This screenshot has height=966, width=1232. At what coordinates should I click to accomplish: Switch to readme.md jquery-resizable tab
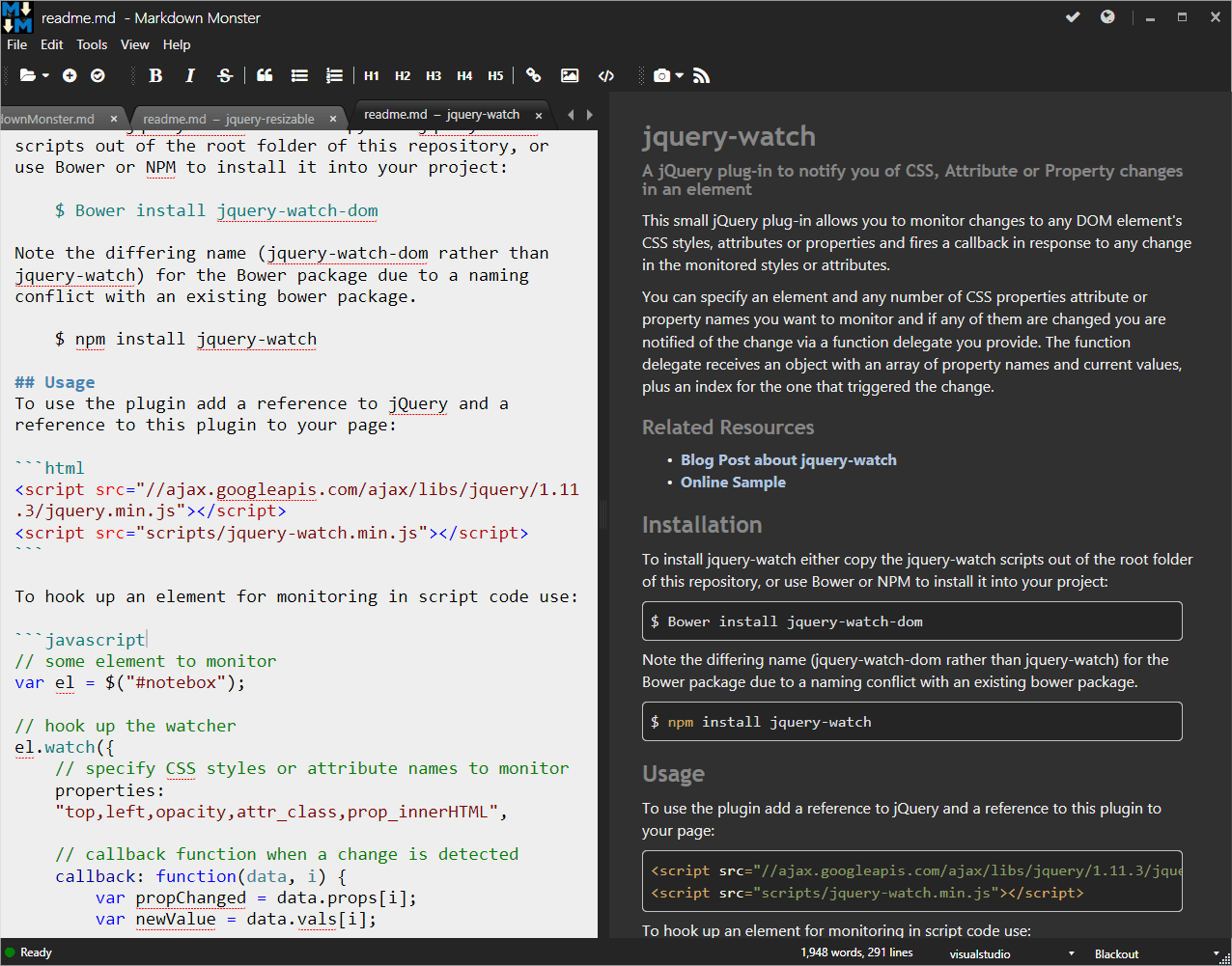(x=229, y=119)
